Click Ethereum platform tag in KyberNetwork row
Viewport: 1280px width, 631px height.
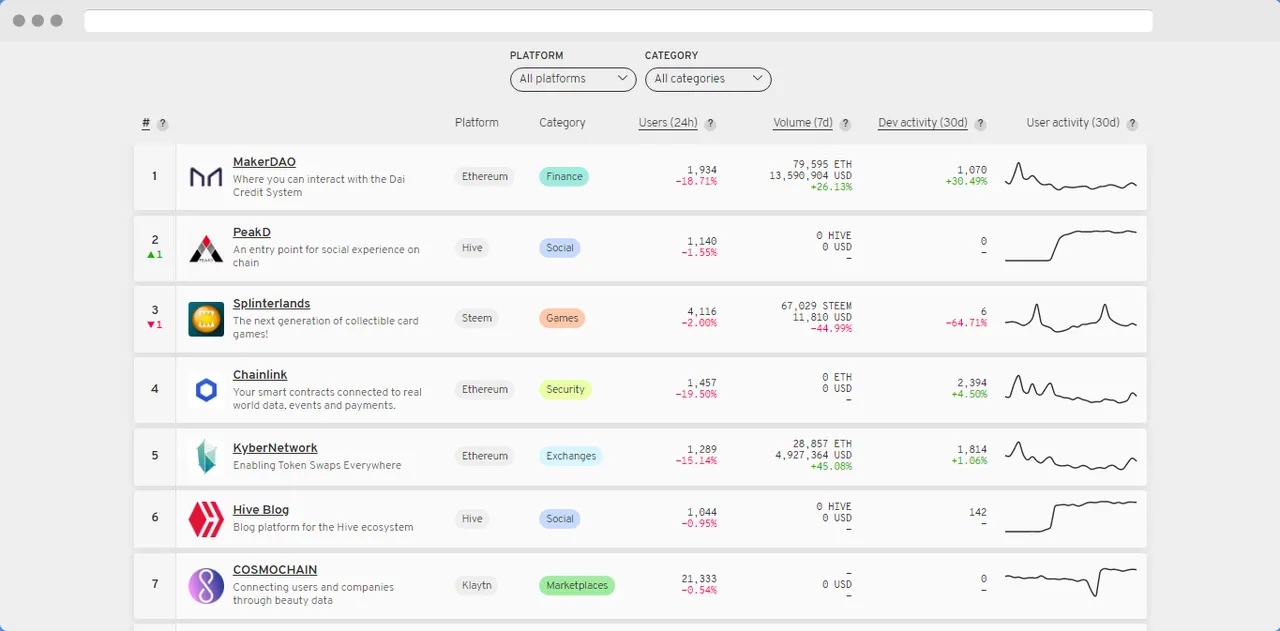485,456
